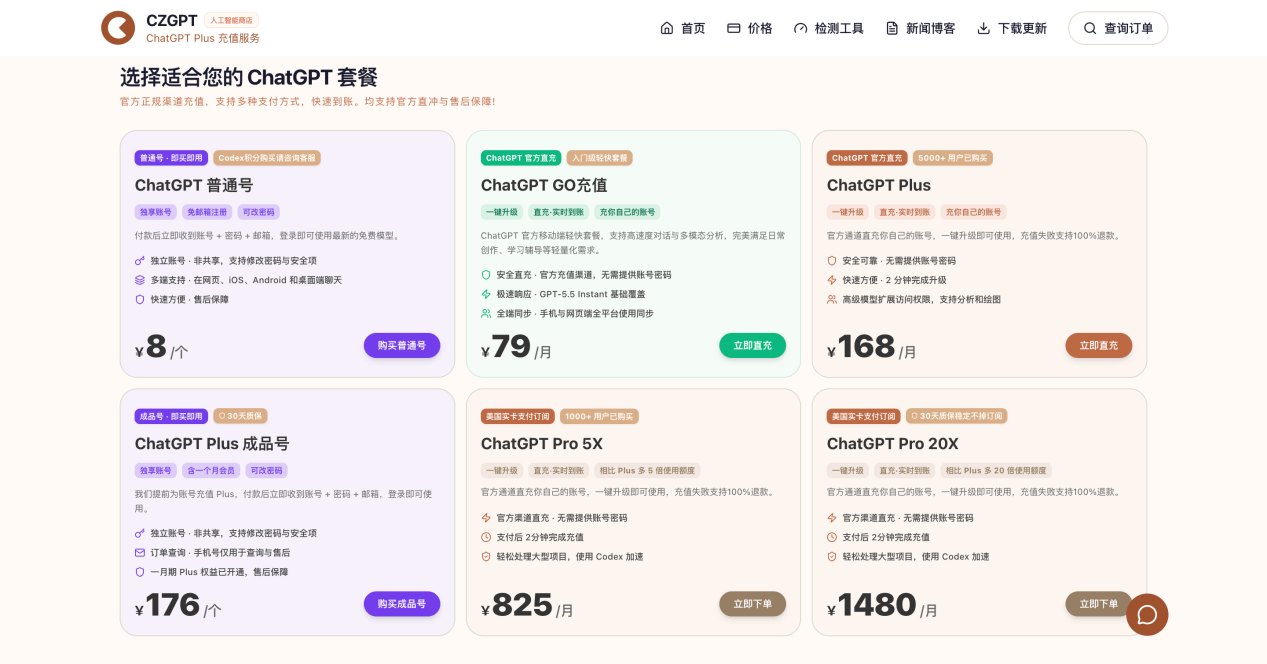The image size is (1267, 664).
Task: Click clock icon beside 支付后 2分钟完成充值 in Pro 20X
Action: point(832,537)
